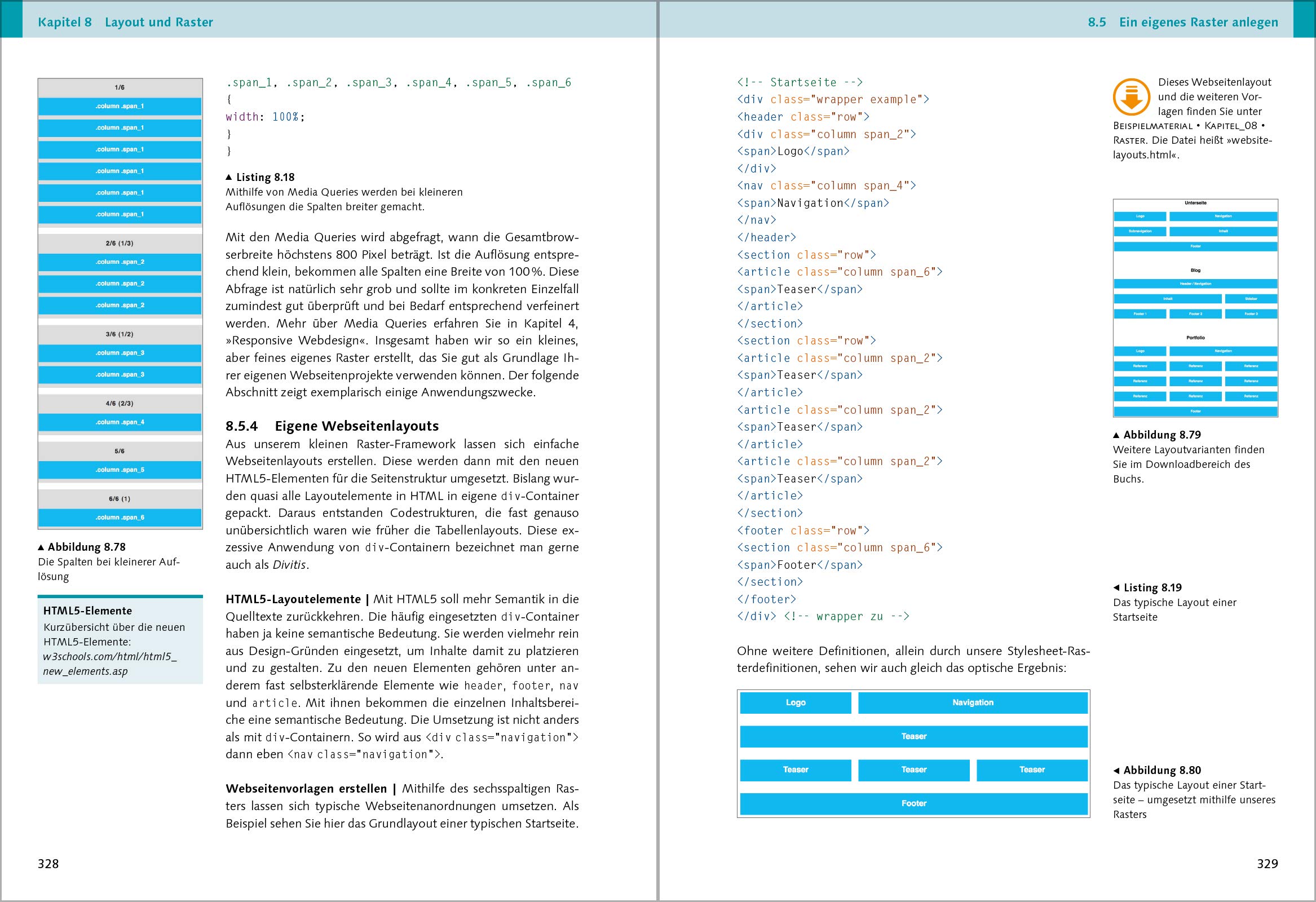
Task: Click the heading "8.5.4 Eigene Webseitenlayouts"
Action: pyautogui.click(x=332, y=426)
